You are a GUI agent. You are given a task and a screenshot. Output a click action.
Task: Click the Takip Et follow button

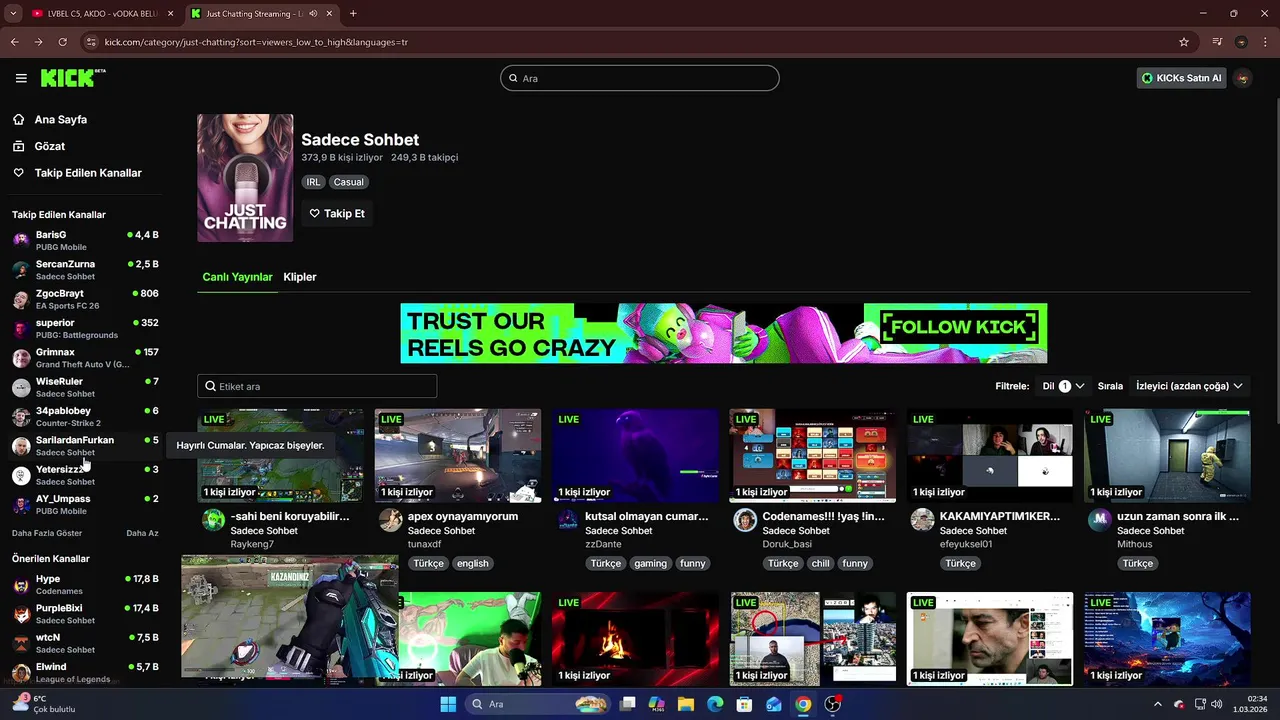[x=337, y=213]
